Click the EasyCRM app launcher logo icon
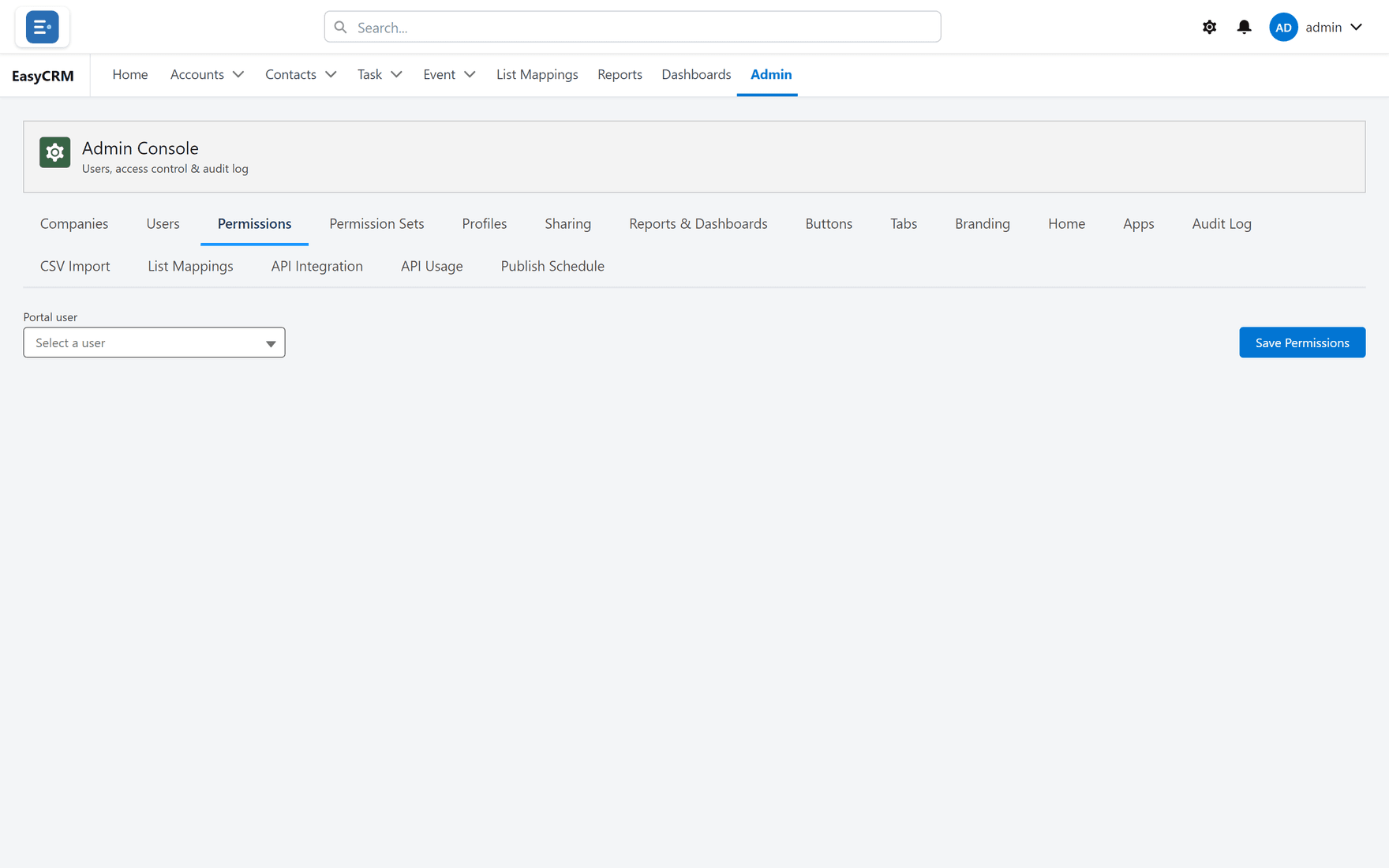The width and height of the screenshot is (1389, 868). tap(42, 27)
